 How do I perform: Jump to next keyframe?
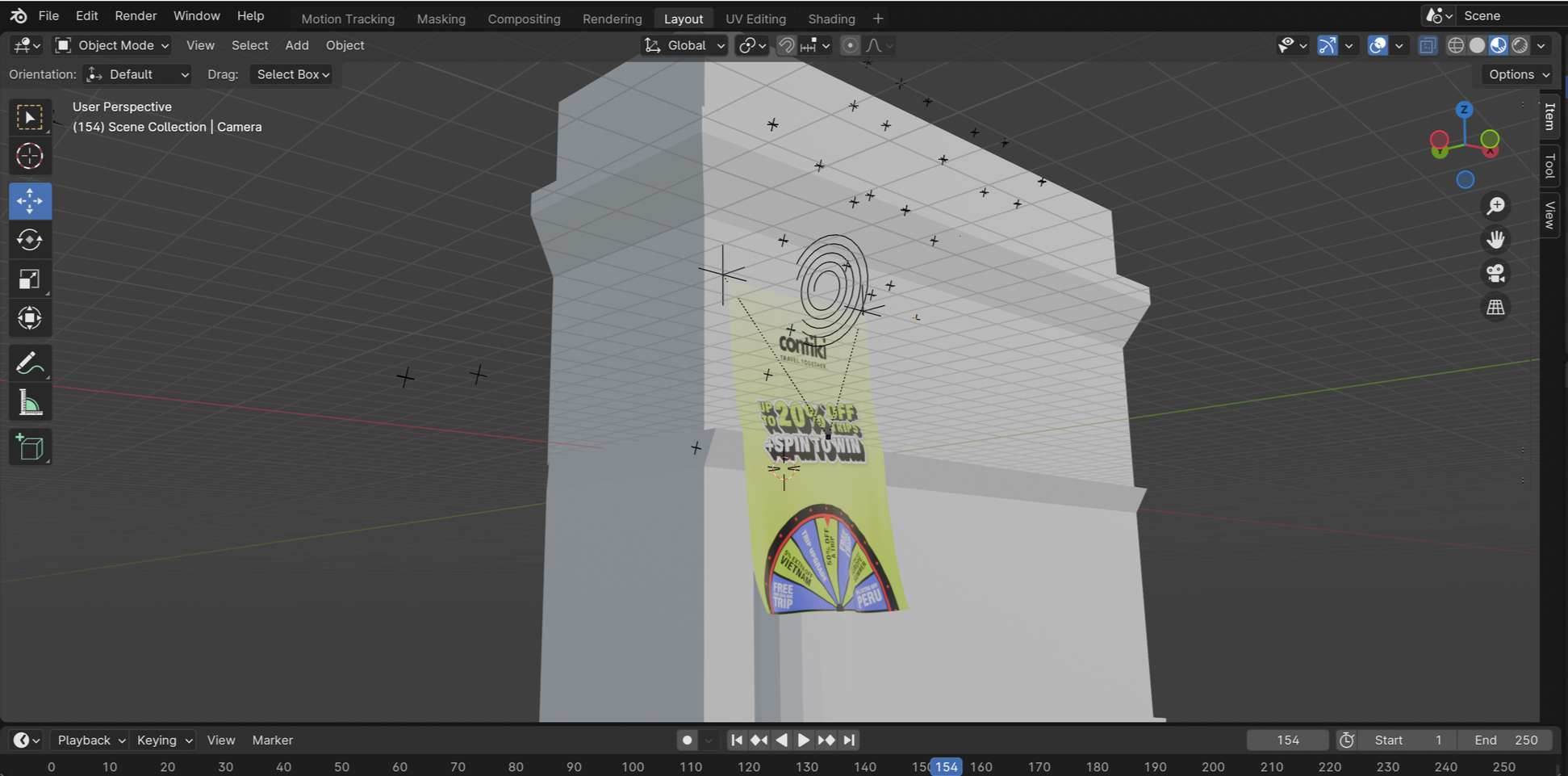click(826, 740)
